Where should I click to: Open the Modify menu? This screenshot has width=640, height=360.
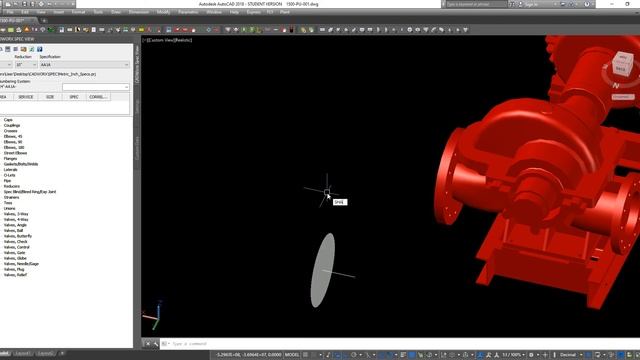(x=163, y=12)
